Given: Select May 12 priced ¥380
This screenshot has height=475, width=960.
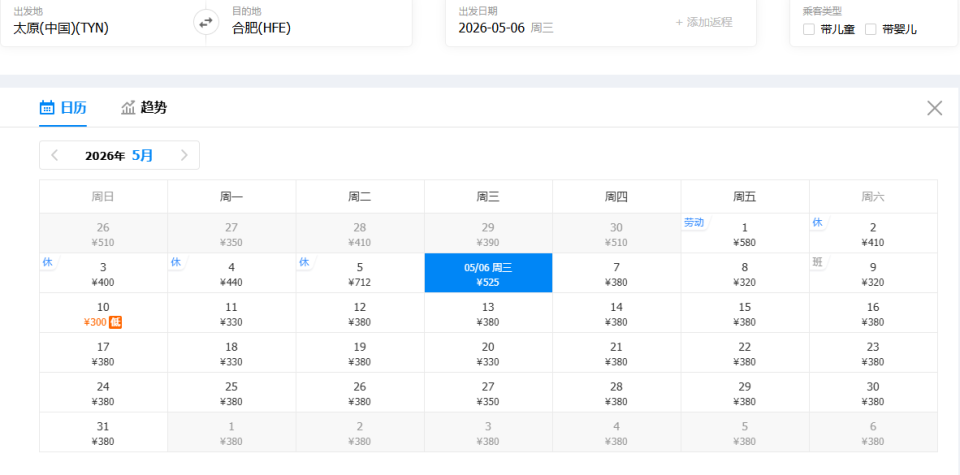Looking at the screenshot, I should tap(360, 313).
